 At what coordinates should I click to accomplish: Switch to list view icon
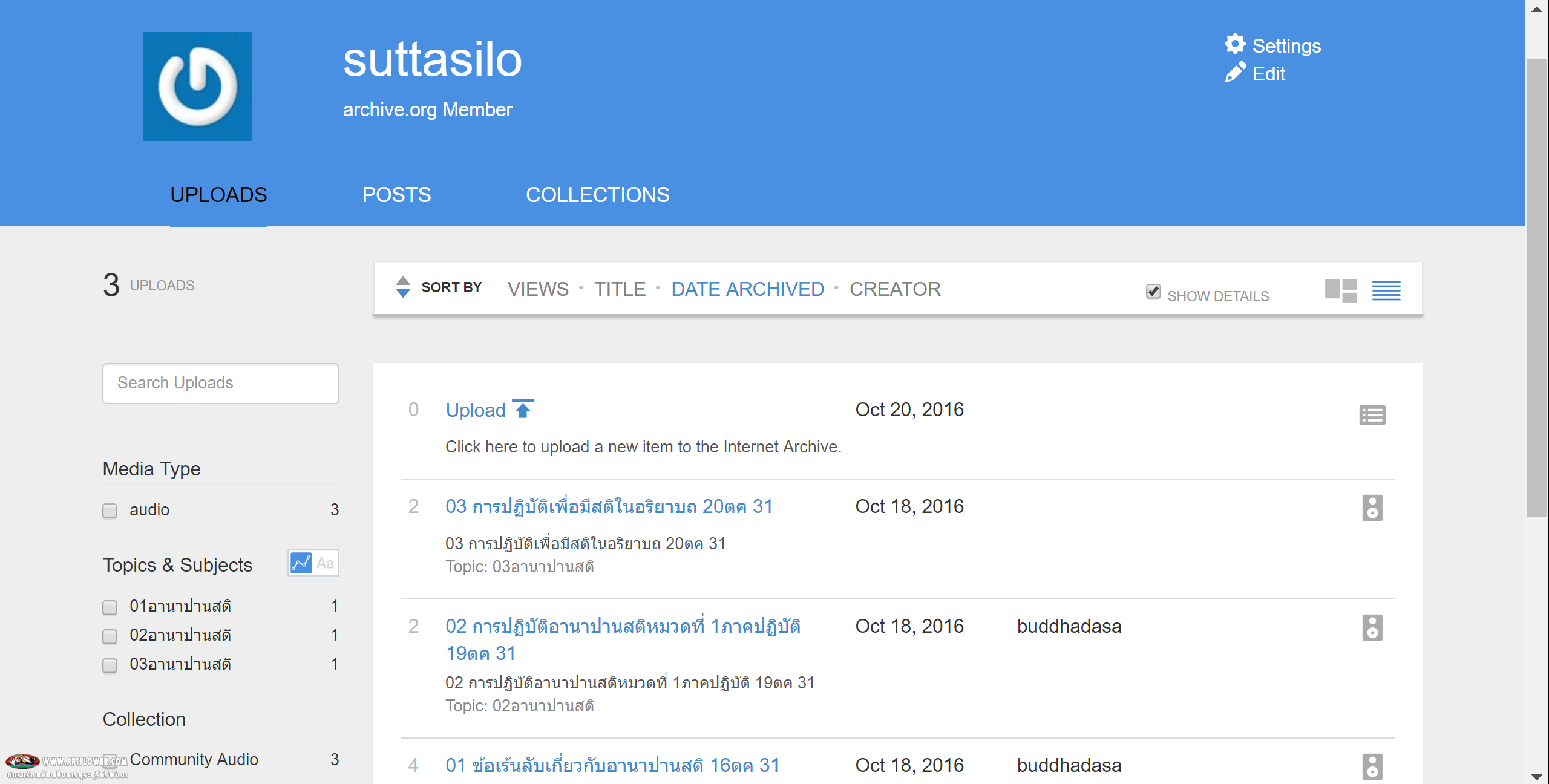[1386, 291]
